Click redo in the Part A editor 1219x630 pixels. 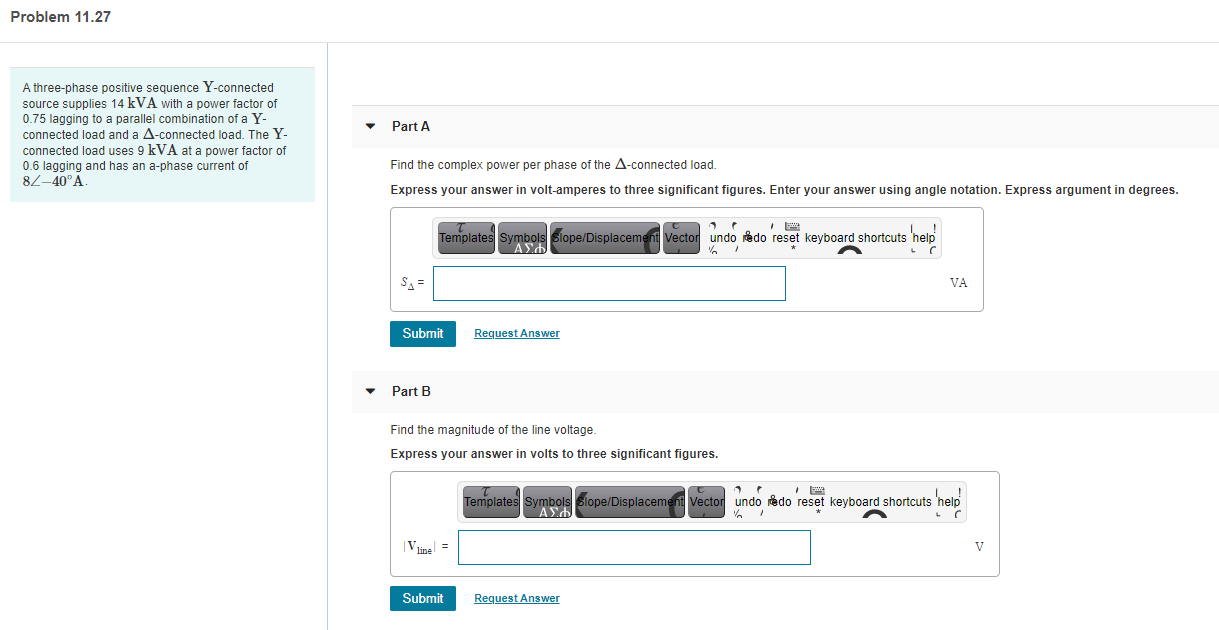tap(753, 238)
